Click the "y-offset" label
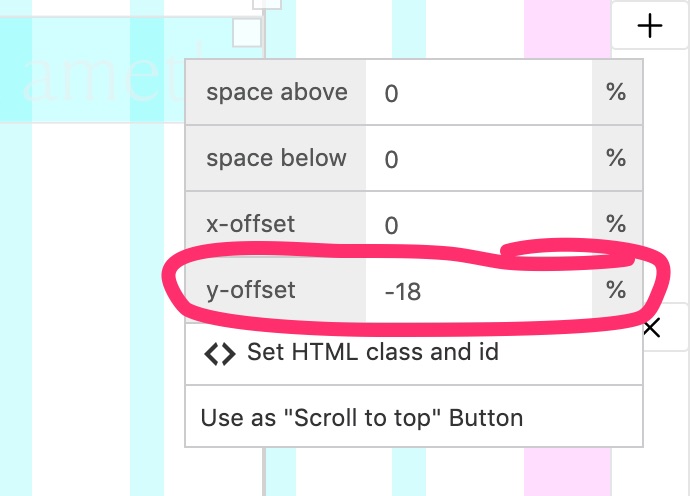 point(251,291)
